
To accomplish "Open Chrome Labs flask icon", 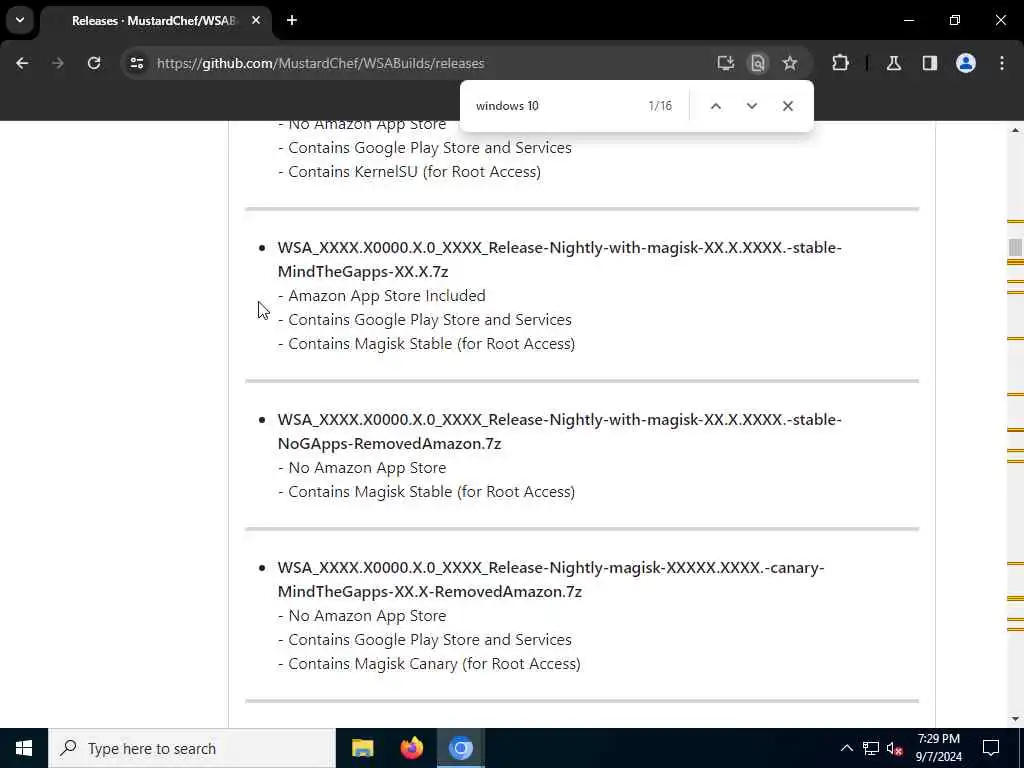I will (x=894, y=63).
